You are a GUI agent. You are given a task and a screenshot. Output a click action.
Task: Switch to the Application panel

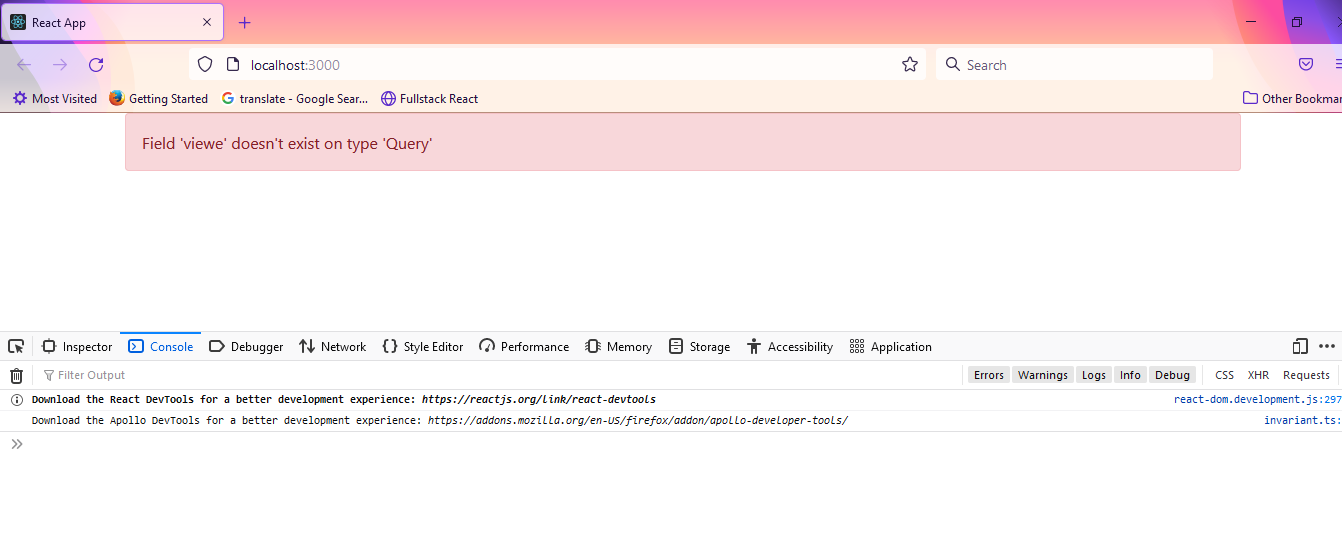[891, 347]
